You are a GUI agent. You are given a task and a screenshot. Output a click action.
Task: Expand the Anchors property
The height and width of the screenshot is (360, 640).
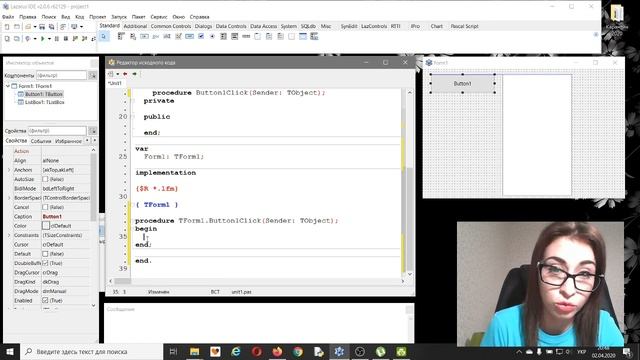pyautogui.click(x=9, y=170)
